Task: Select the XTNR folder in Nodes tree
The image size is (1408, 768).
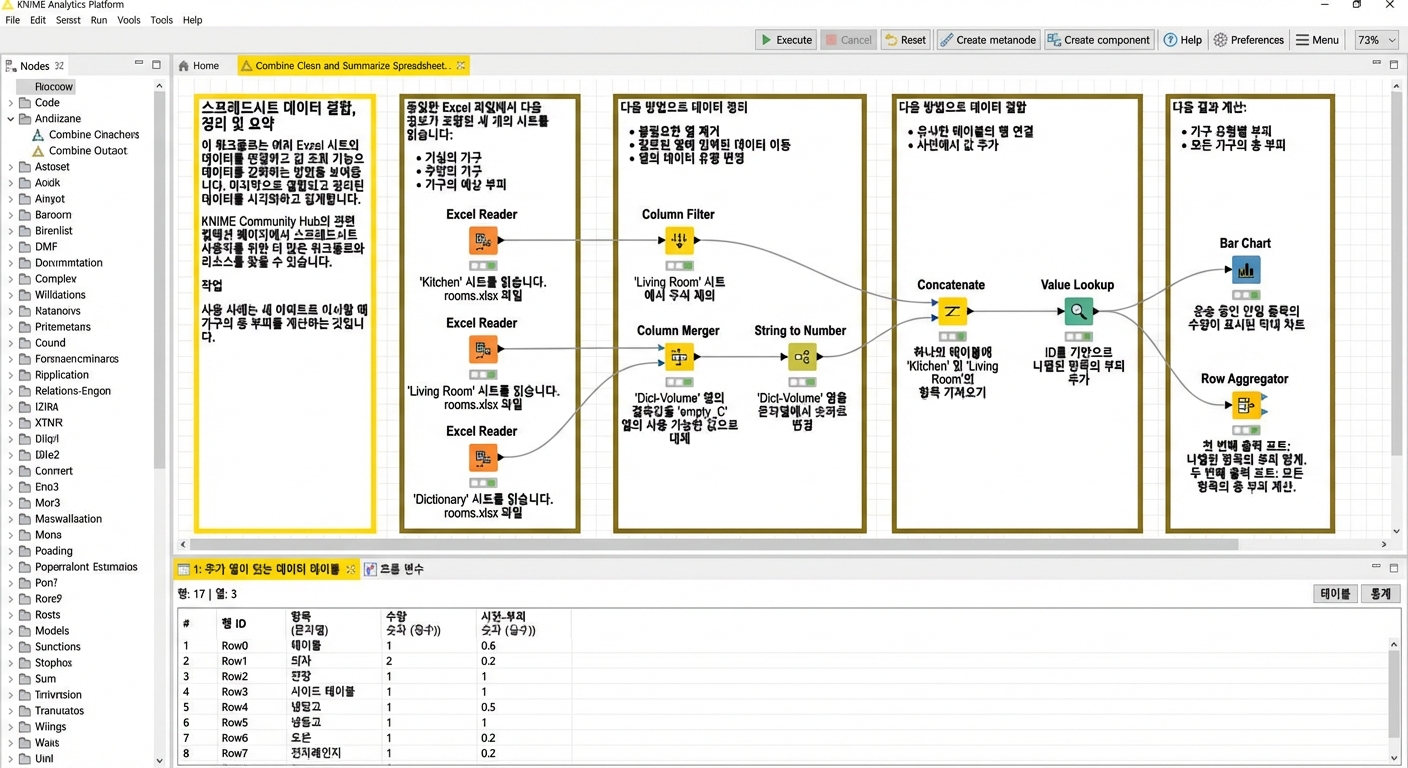Action: 48,422
